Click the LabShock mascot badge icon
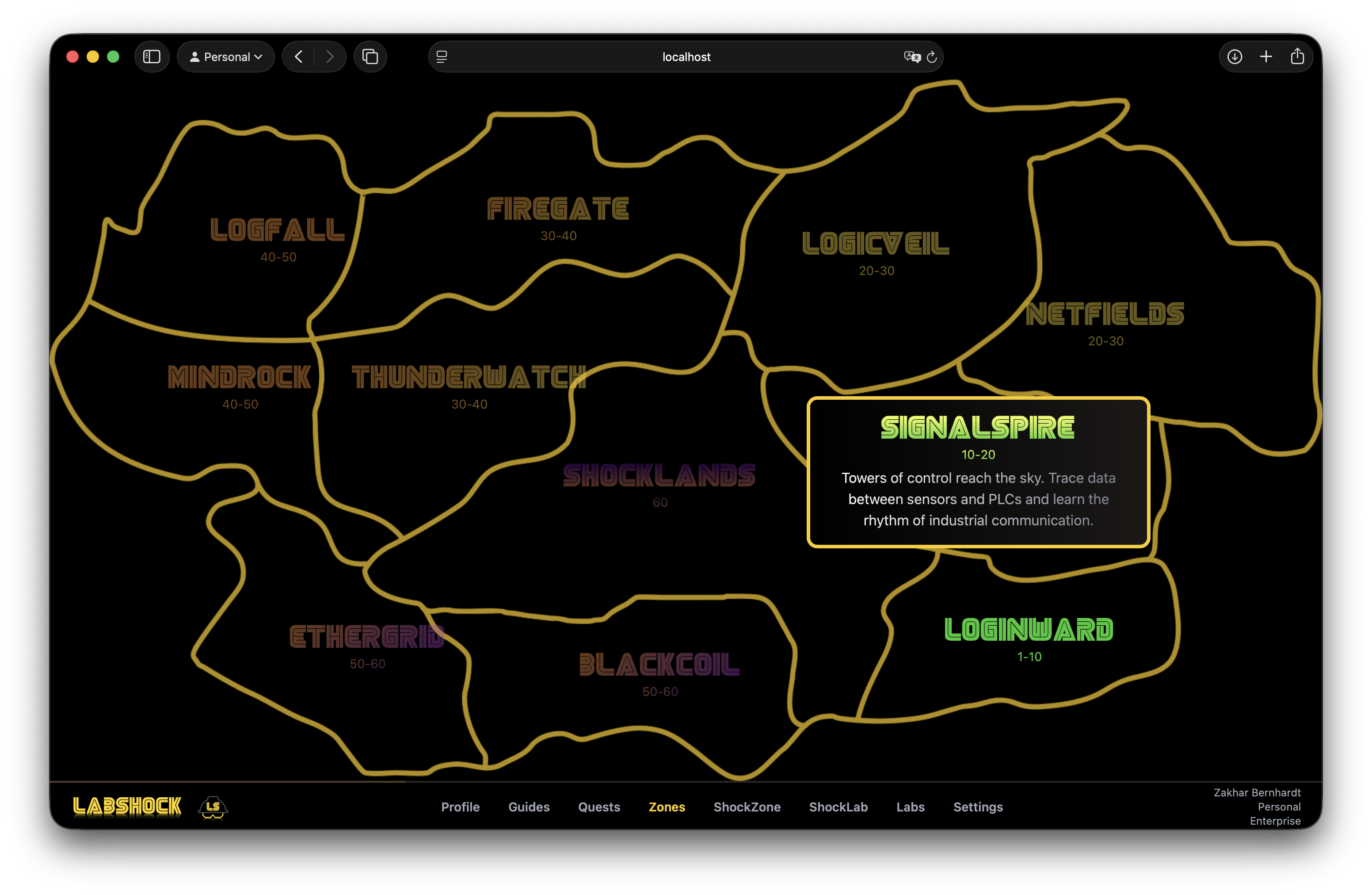The image size is (1372, 895). tap(213, 806)
